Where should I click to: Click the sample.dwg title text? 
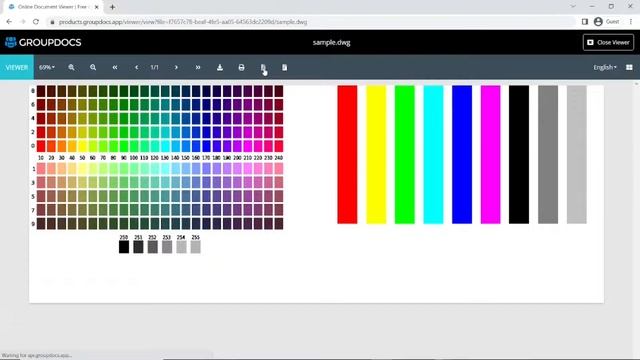pos(331,42)
